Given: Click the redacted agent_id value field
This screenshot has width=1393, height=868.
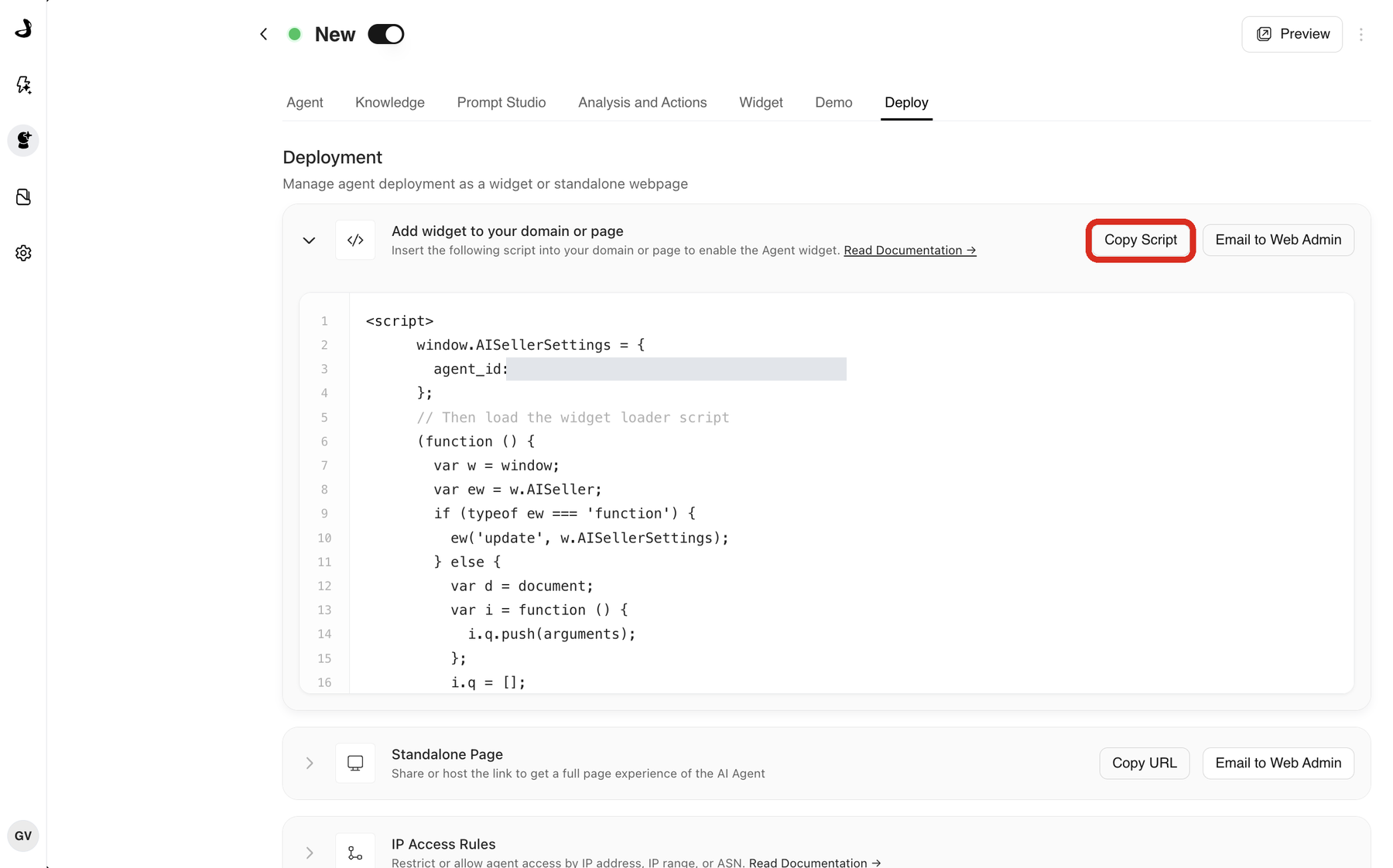Looking at the screenshot, I should pyautogui.click(x=676, y=369).
